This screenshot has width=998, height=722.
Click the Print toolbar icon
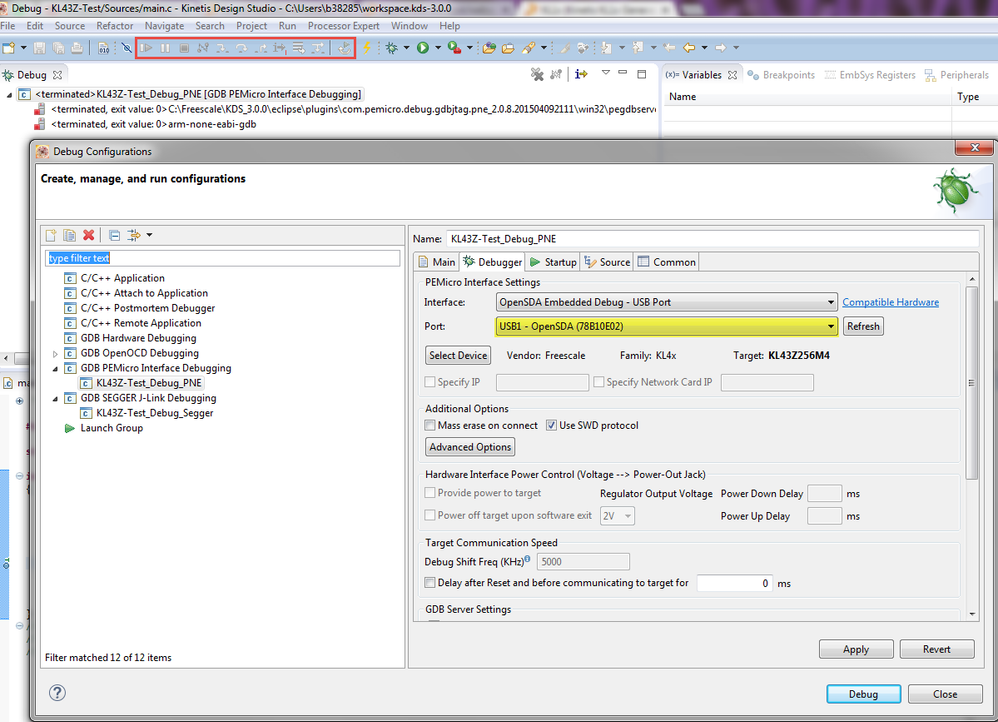click(77, 48)
